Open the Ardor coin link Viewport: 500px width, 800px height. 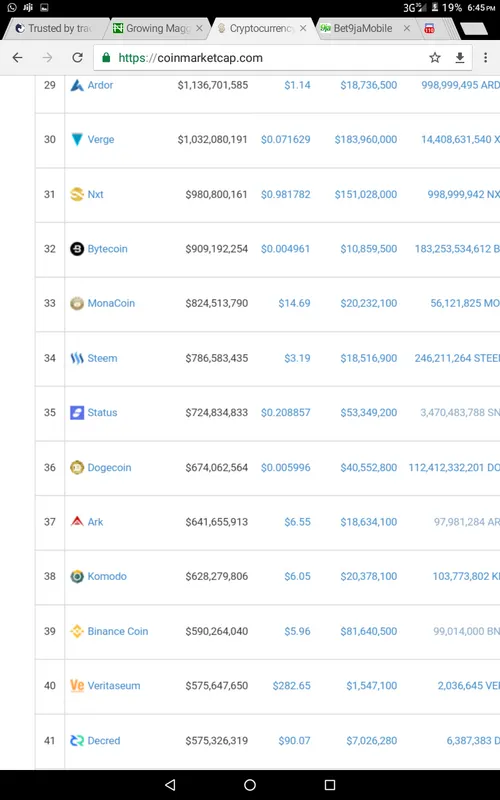coord(101,85)
